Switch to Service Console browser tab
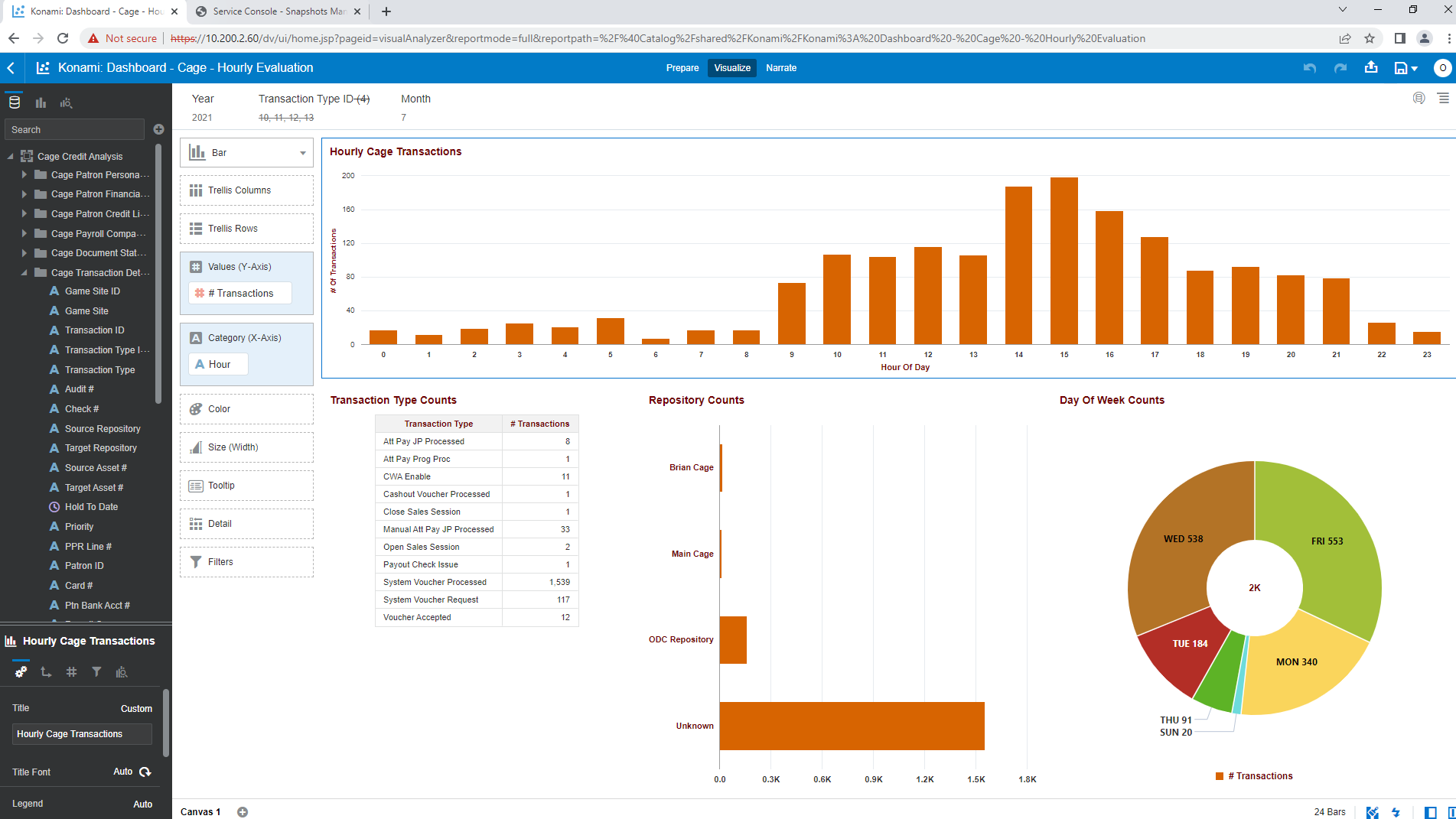Screen dimensions: 1456x819 [x=279, y=11]
